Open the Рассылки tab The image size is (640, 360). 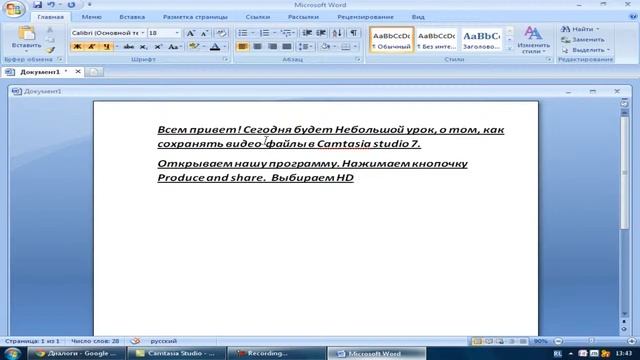tap(303, 17)
